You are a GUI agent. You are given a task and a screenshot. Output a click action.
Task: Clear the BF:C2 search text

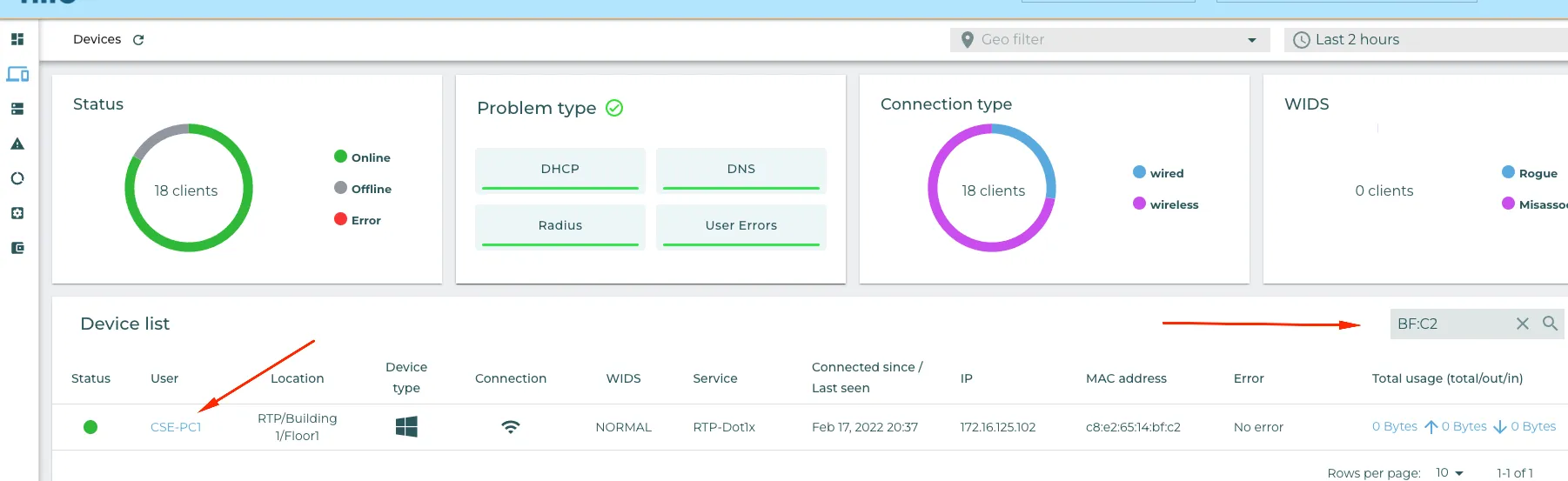pos(1522,324)
